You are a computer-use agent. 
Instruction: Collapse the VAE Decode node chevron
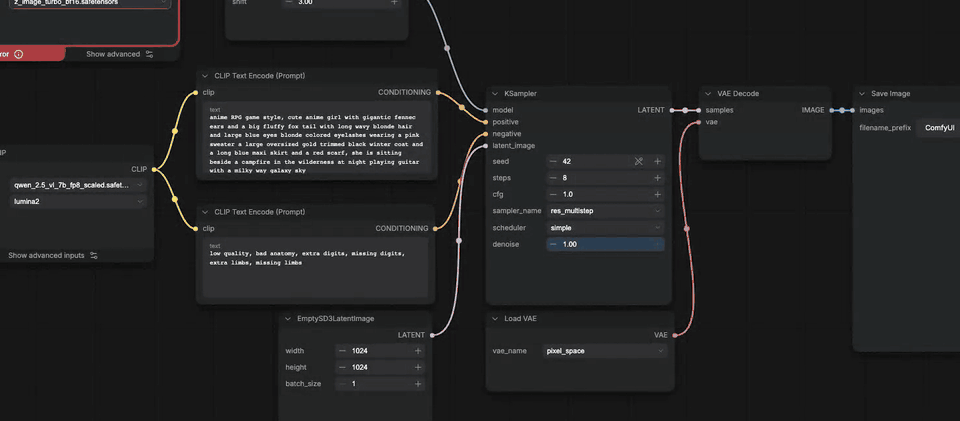point(708,94)
